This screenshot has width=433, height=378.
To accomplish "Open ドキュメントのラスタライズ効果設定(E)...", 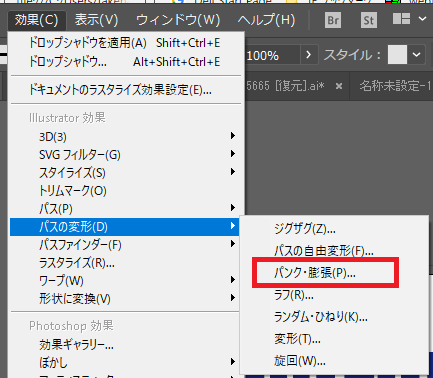I will pos(126,90).
